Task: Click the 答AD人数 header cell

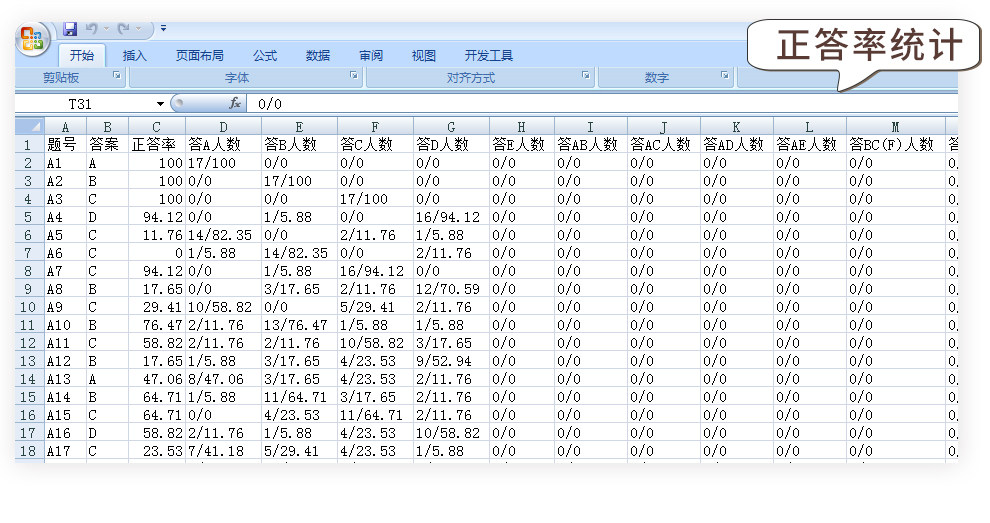Action: [x=736, y=145]
